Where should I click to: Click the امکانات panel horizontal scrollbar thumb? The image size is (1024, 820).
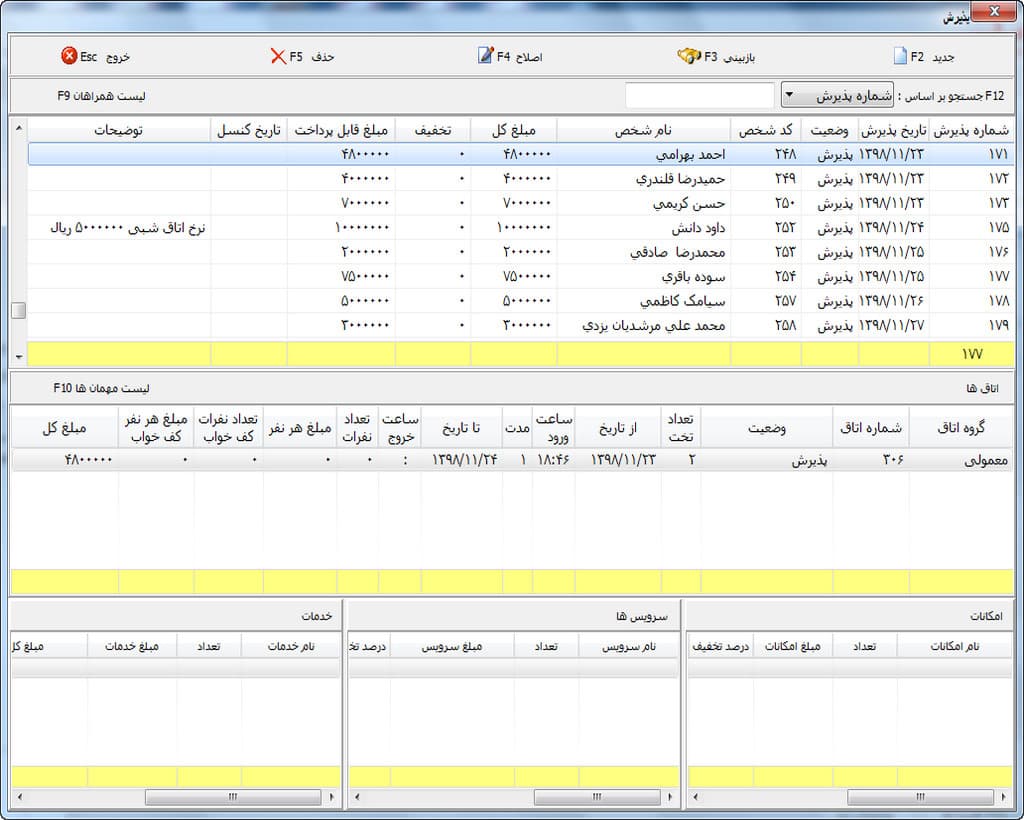[x=920, y=796]
